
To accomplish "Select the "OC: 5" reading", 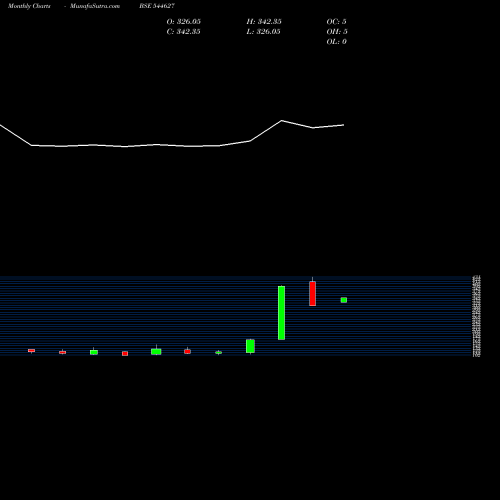I will (336, 22).
